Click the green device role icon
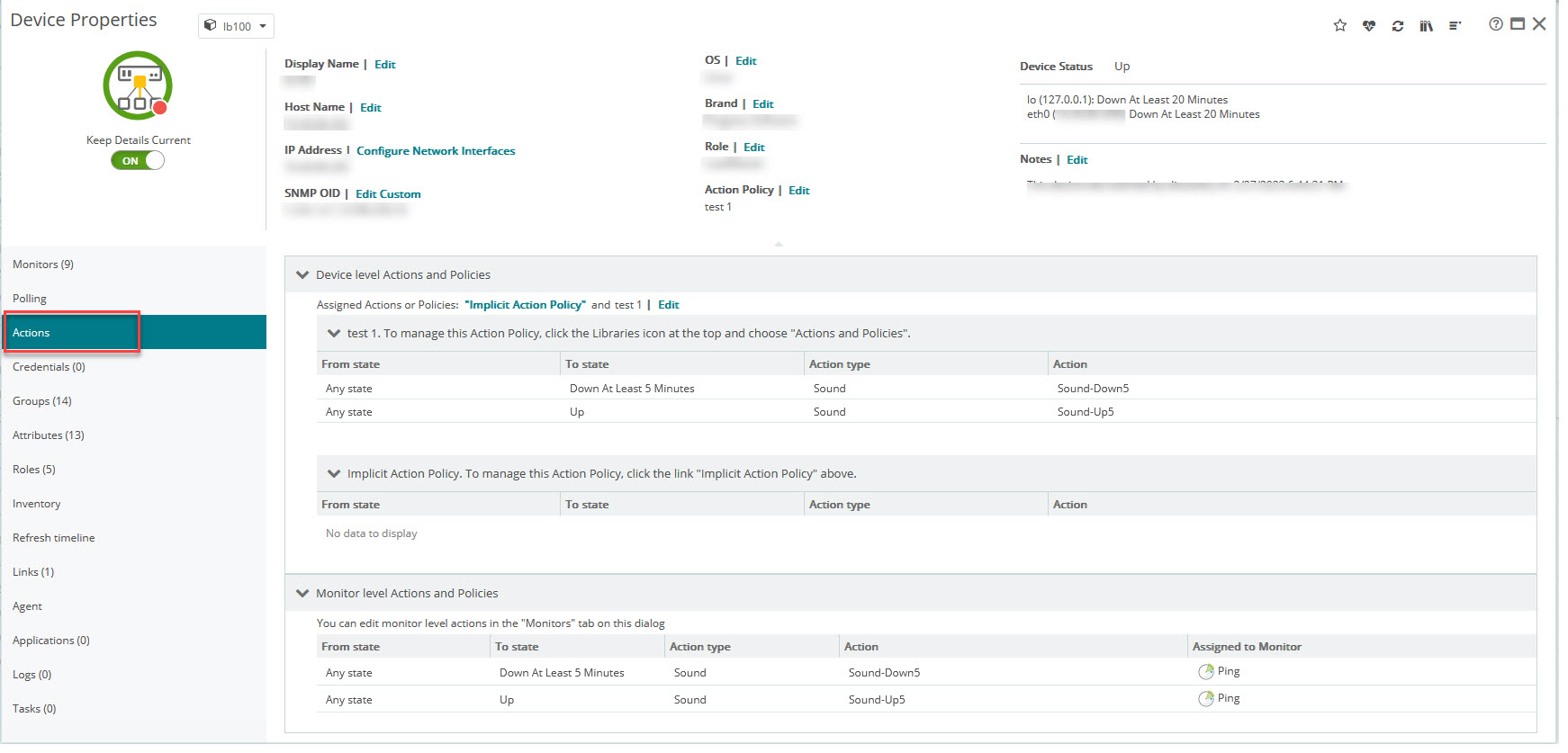1568x753 pixels. pos(138,85)
